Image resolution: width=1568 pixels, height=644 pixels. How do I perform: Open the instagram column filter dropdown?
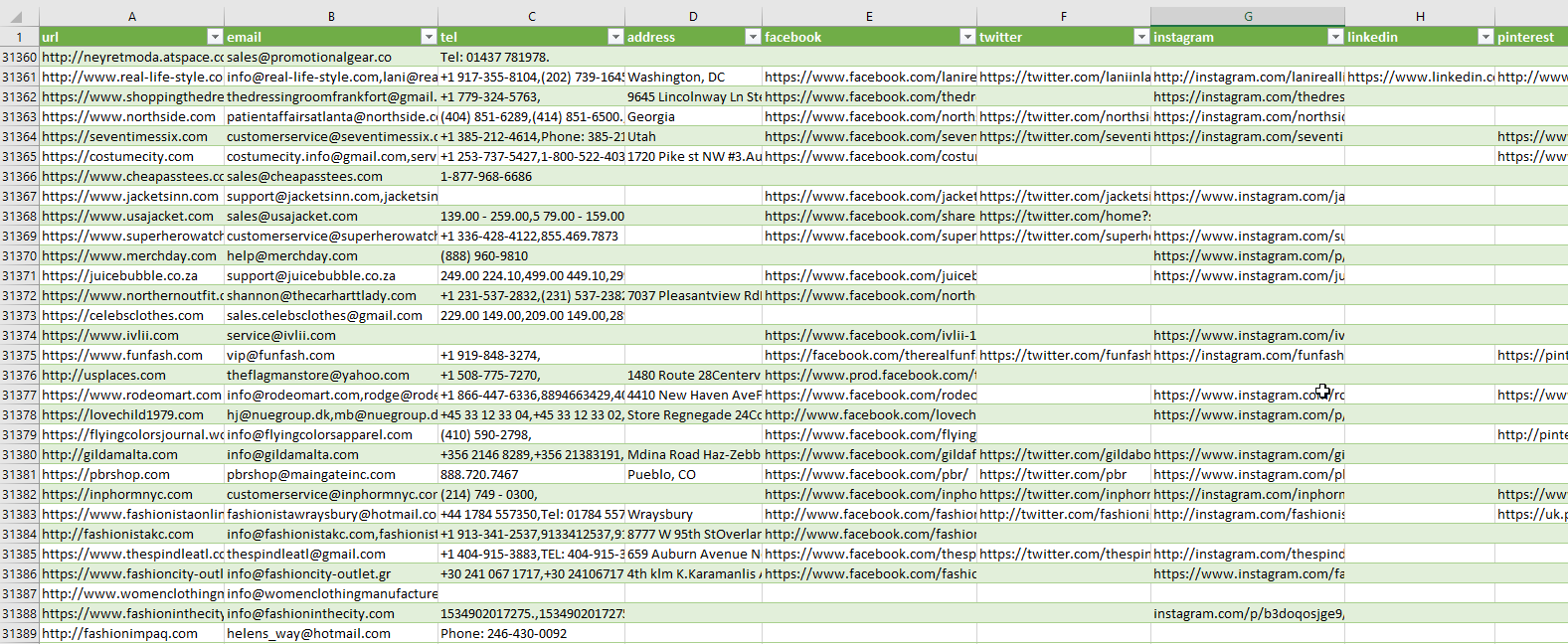1335,37
